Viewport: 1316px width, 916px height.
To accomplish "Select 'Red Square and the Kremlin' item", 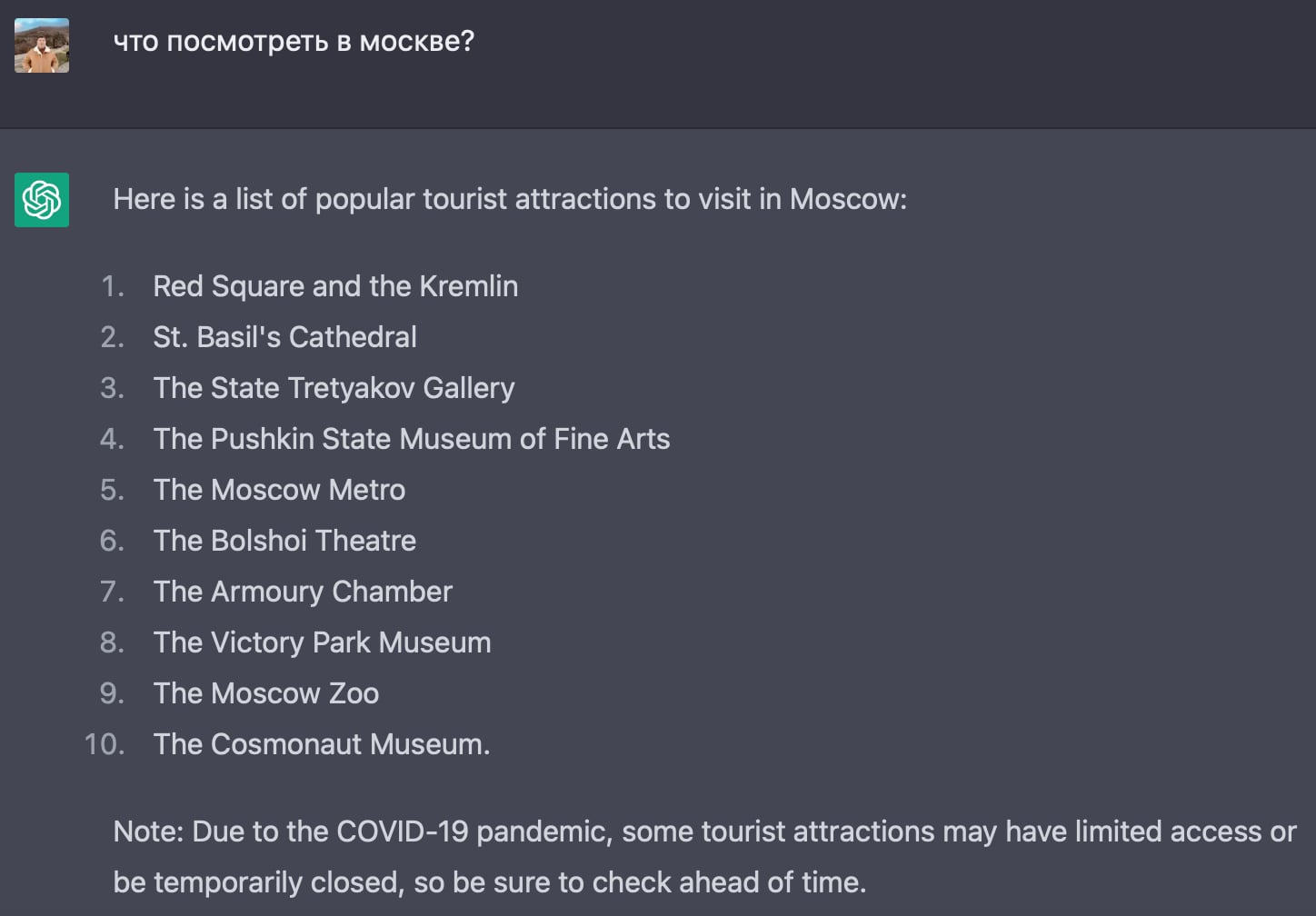I will coord(335,286).
